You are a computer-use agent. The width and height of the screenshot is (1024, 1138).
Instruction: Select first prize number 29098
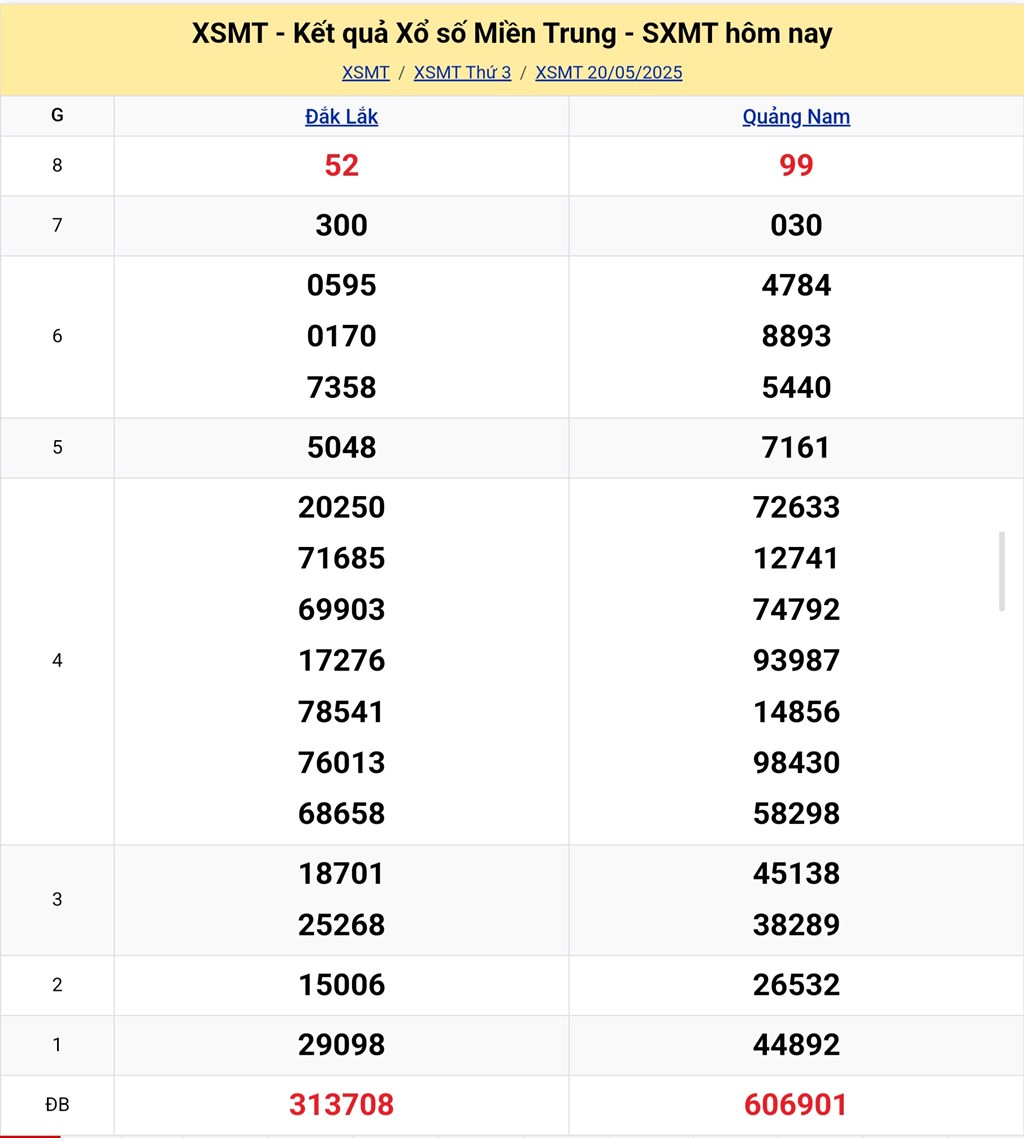tap(342, 1046)
